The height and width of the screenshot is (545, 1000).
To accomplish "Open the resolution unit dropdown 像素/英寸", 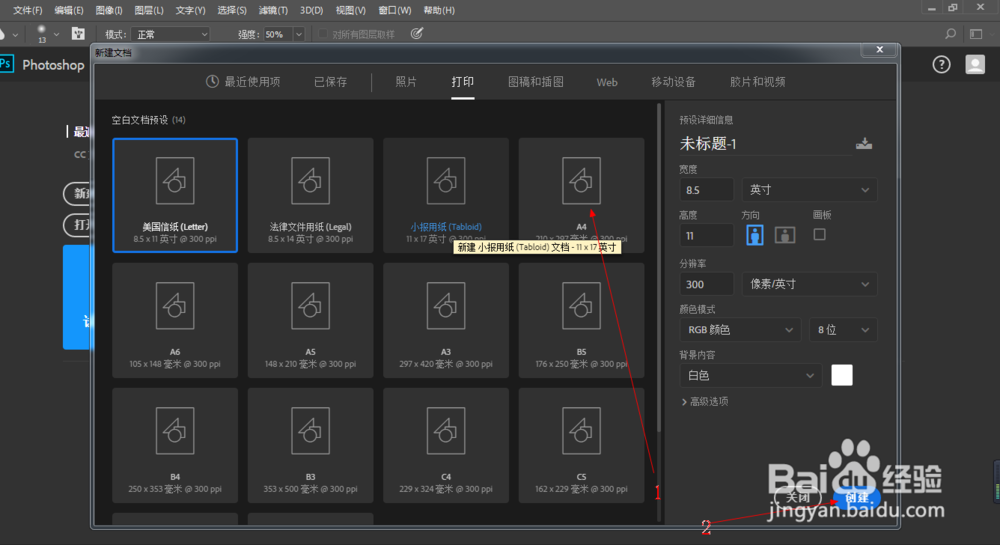I will (x=809, y=284).
